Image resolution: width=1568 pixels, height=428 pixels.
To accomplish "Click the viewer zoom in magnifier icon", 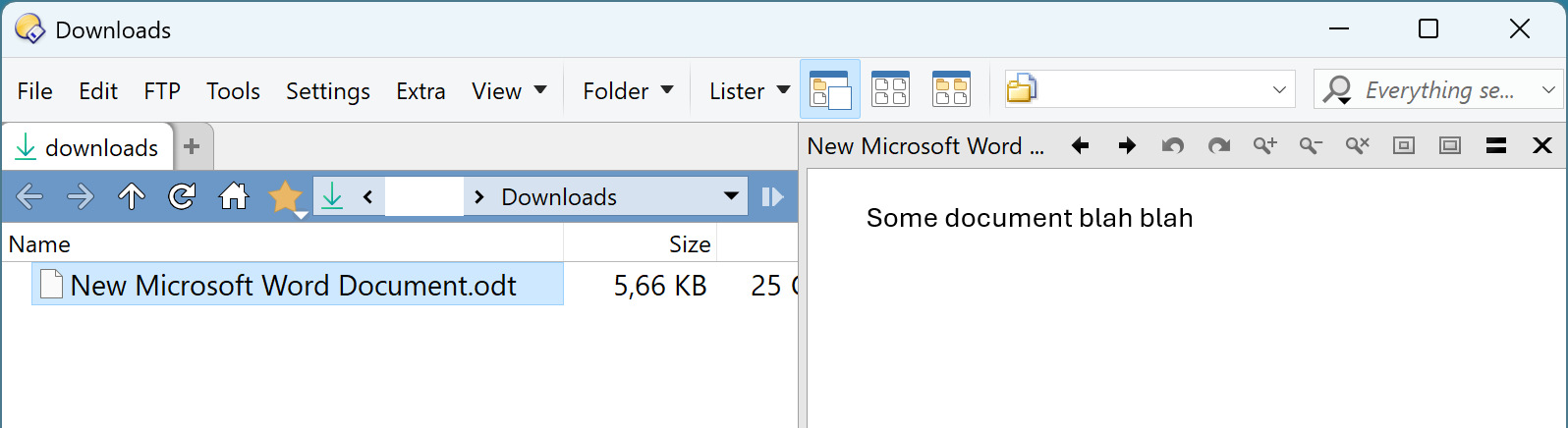I will tap(1264, 146).
